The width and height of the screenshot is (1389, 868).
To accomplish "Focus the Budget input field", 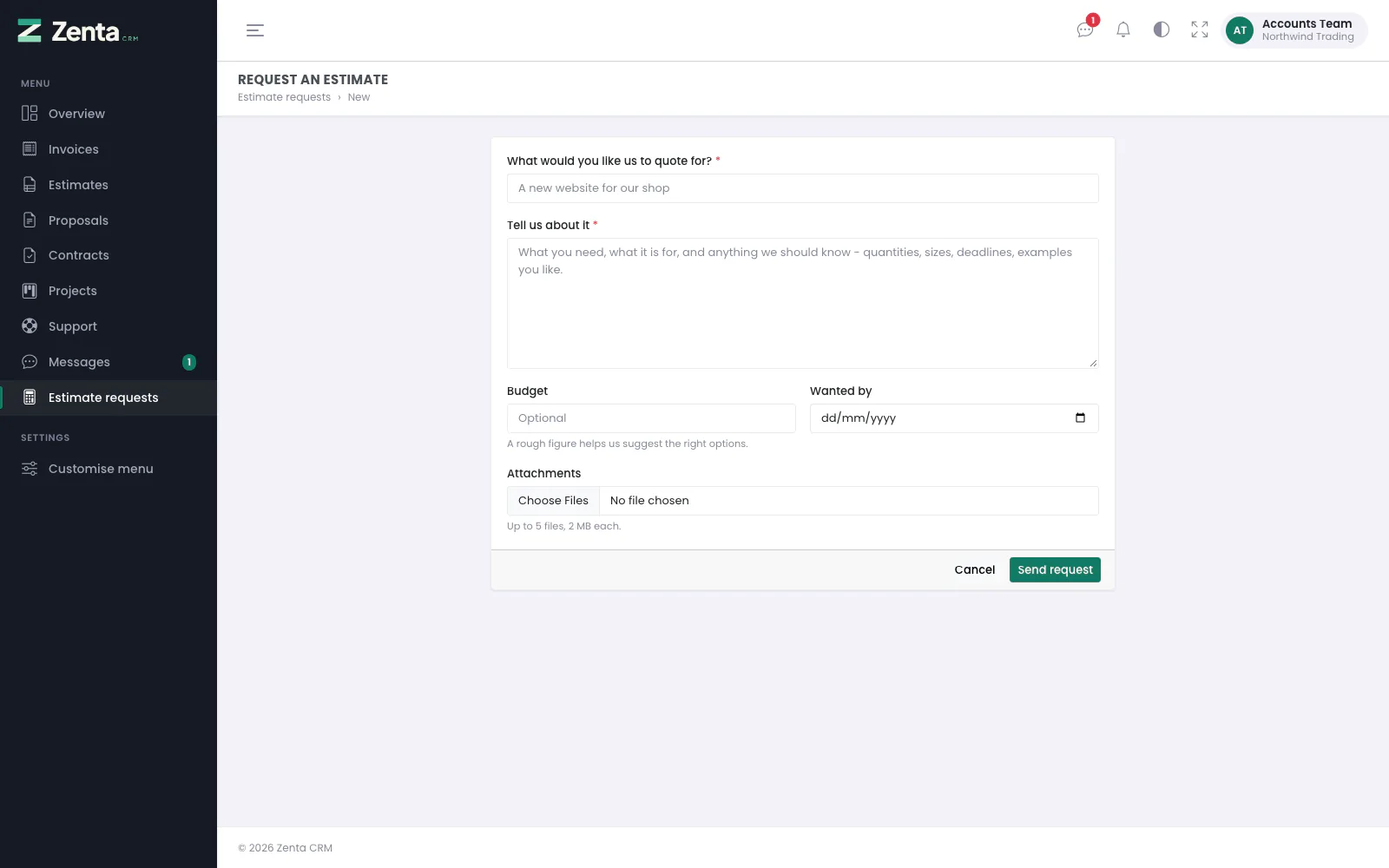I will click(x=651, y=418).
